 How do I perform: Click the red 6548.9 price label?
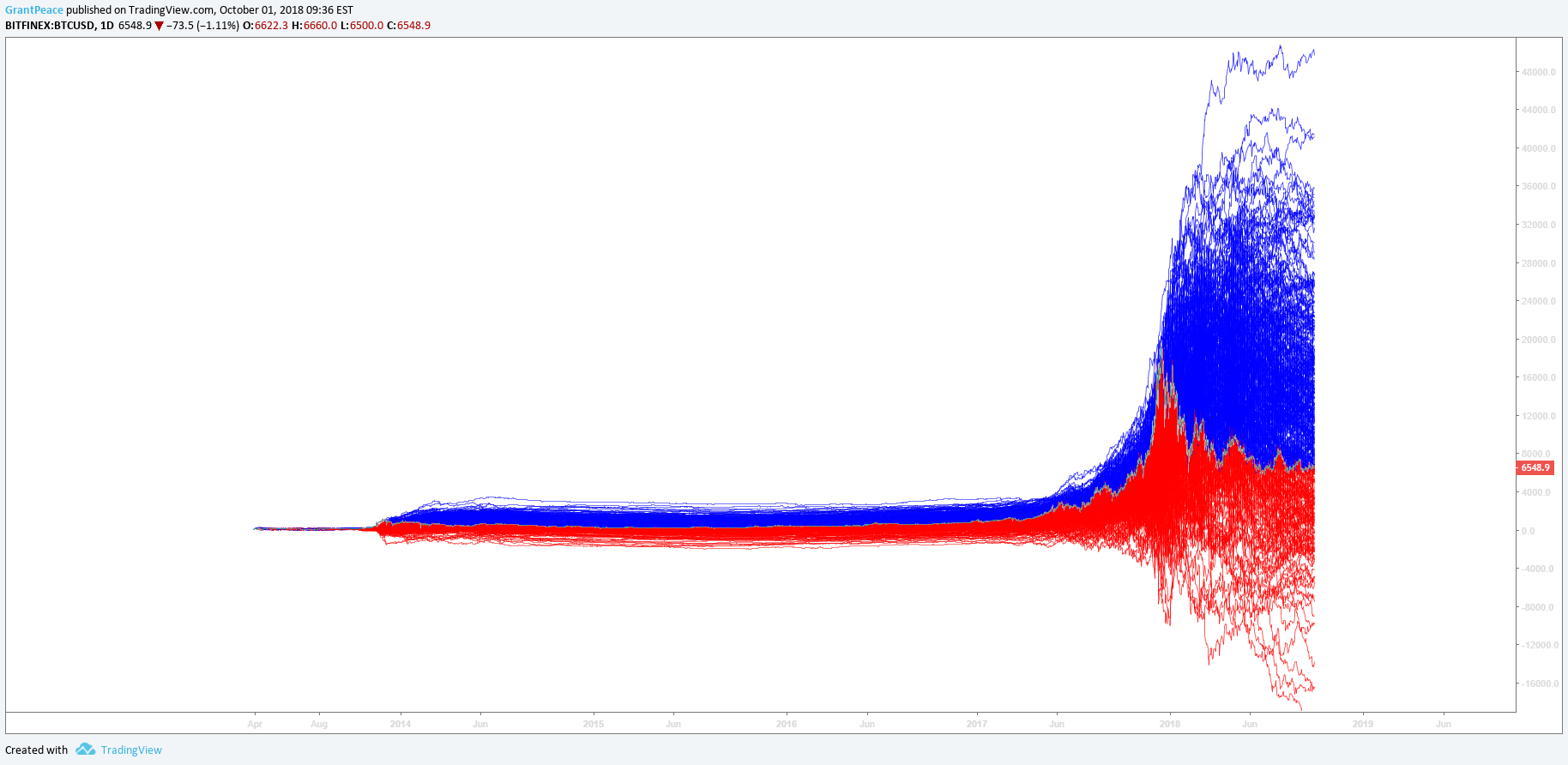click(1535, 467)
